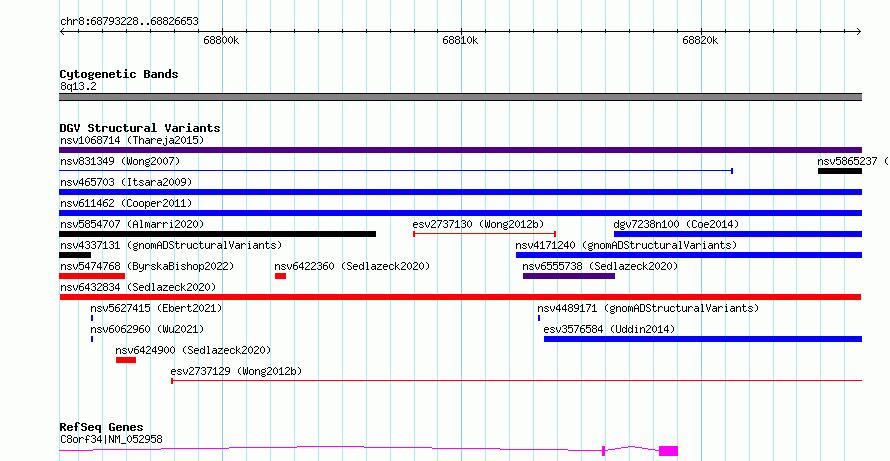The width and height of the screenshot is (890, 461).
Task: Open the C8orf34|NM_052958 gene label
Action: [x=111, y=439]
